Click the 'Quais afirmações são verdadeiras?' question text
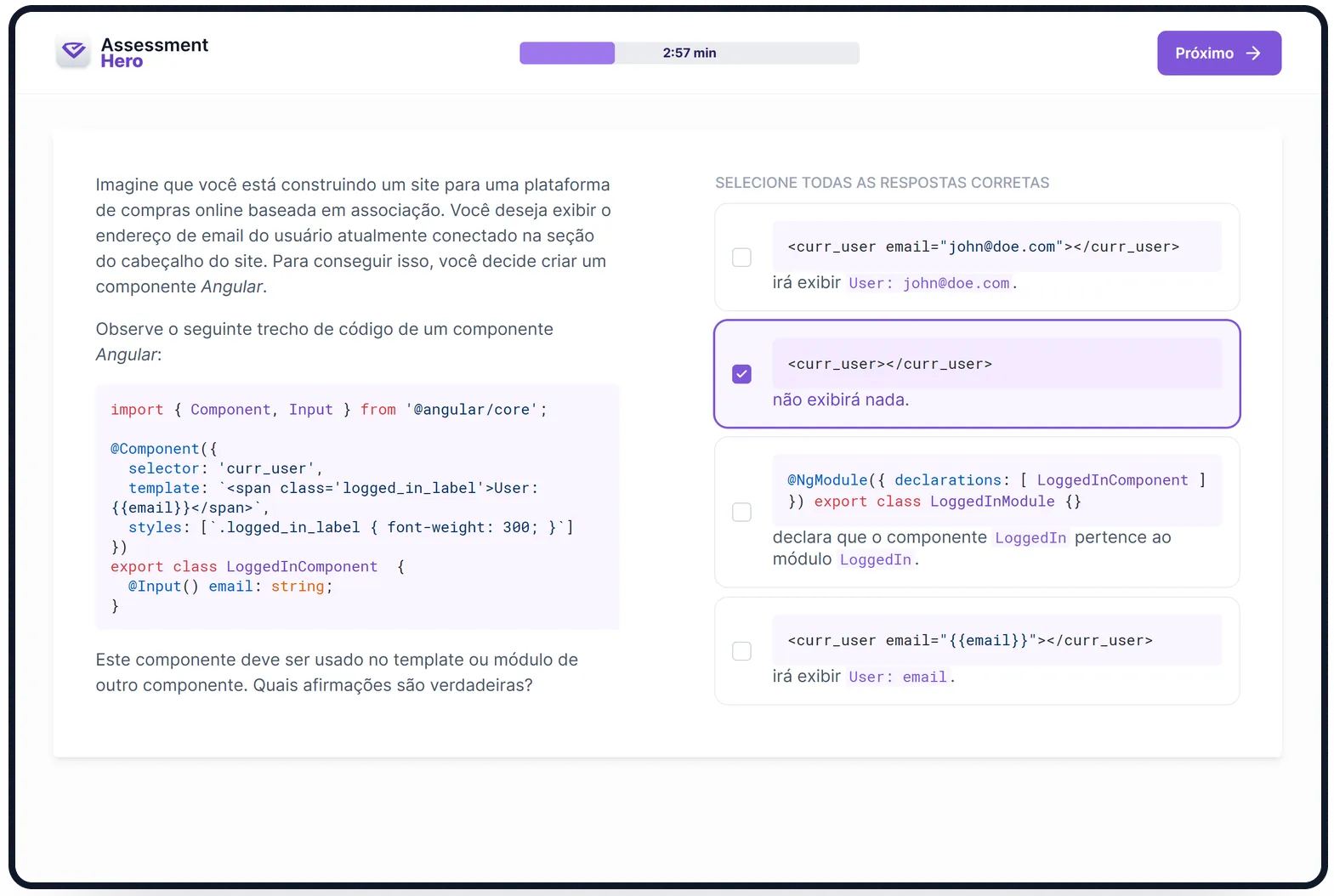Image resolution: width=1334 pixels, height=896 pixels. pos(393,685)
